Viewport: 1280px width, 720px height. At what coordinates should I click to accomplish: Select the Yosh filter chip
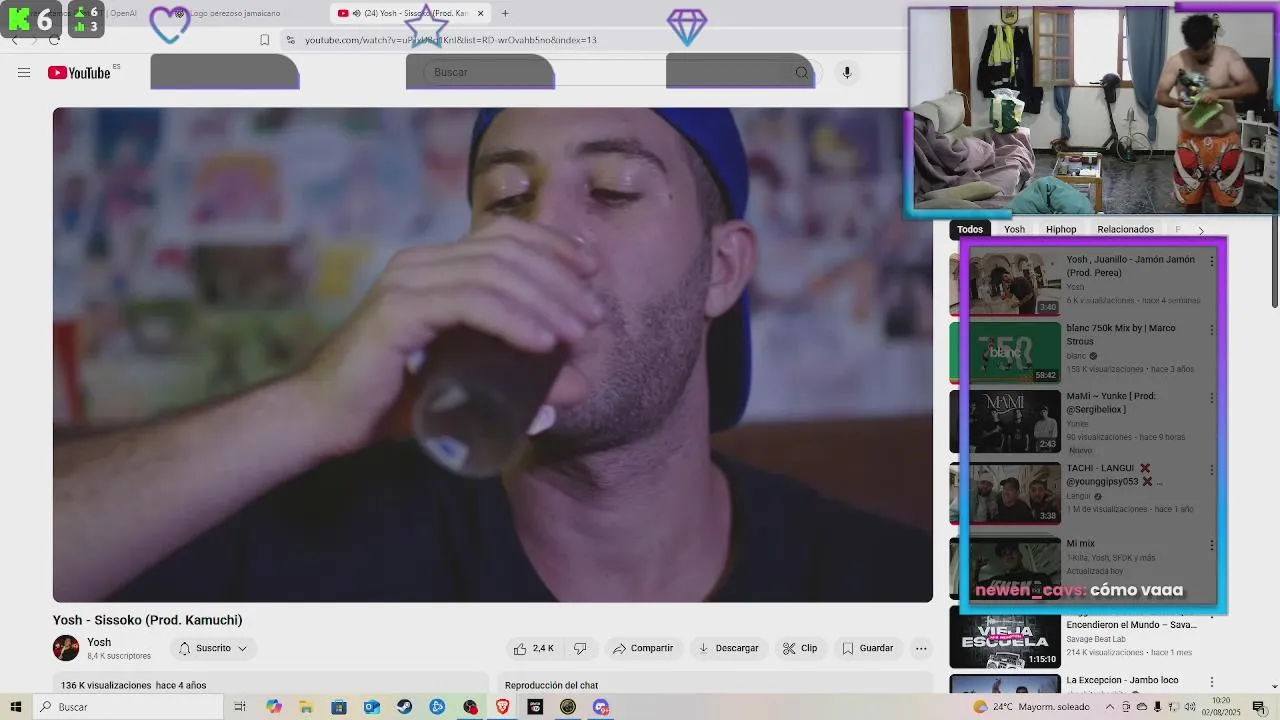point(1014,229)
